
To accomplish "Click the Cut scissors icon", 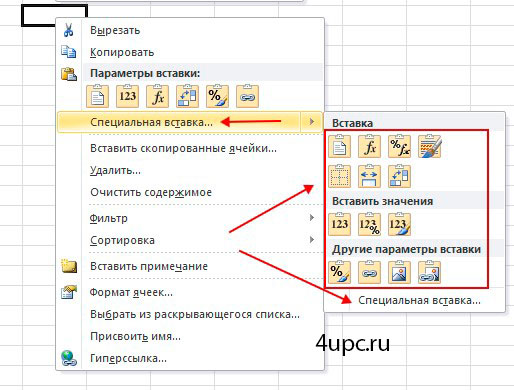I will click(x=68, y=30).
